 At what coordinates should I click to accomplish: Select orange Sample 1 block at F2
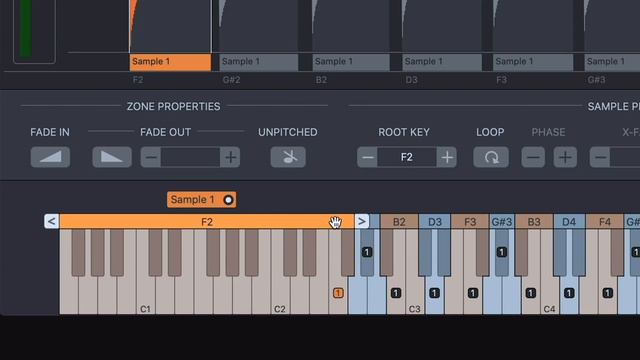point(170,62)
